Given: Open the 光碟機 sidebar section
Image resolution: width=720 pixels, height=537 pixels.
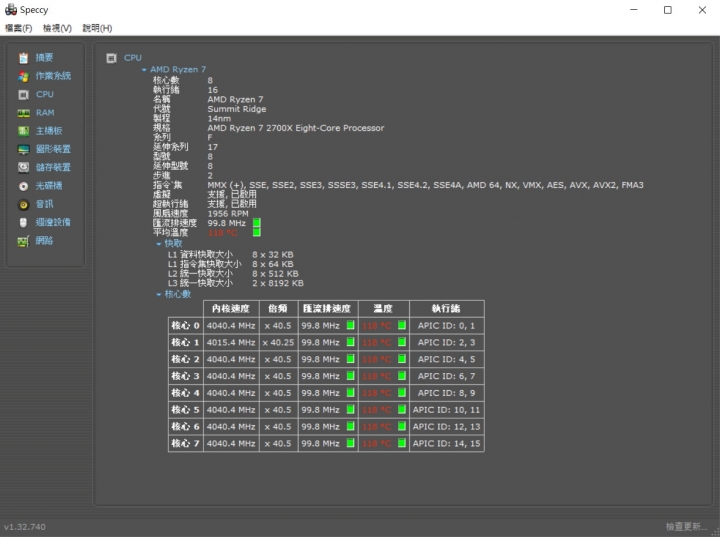Looking at the screenshot, I should point(49,186).
